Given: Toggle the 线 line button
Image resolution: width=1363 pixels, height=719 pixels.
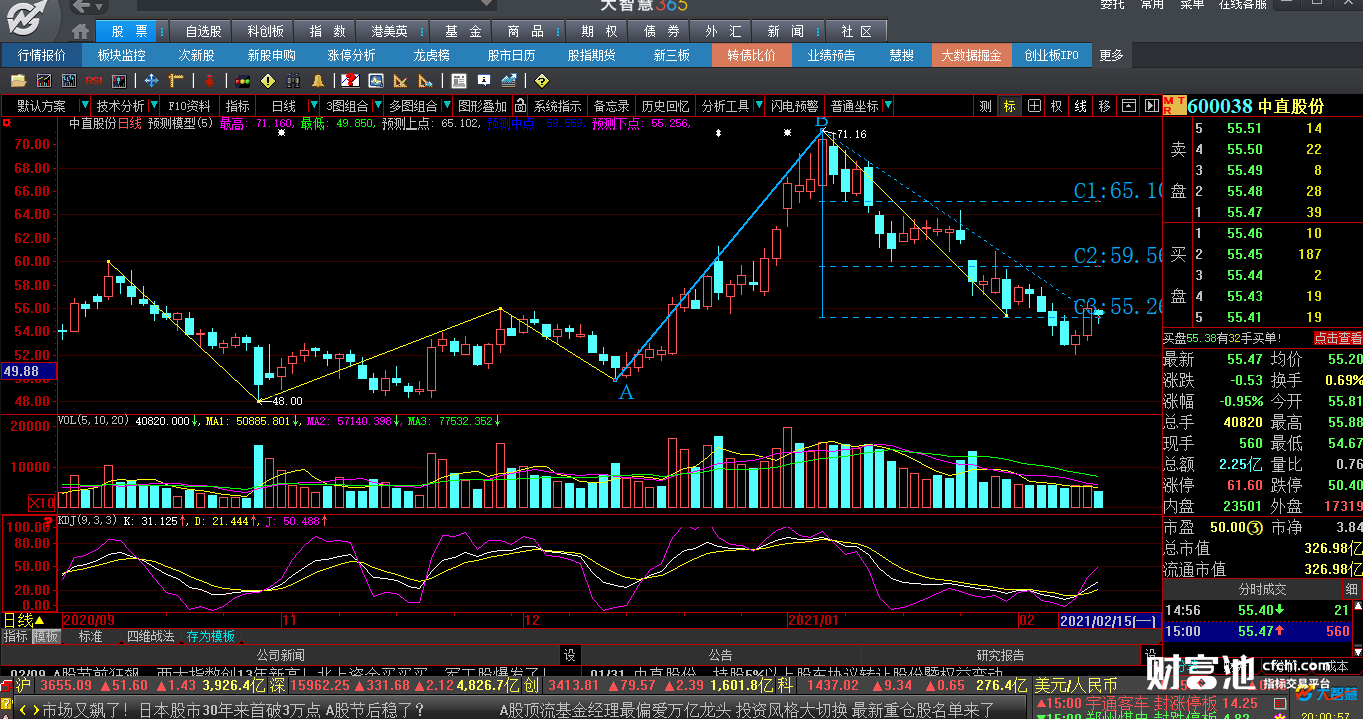Looking at the screenshot, I should click(1080, 105).
